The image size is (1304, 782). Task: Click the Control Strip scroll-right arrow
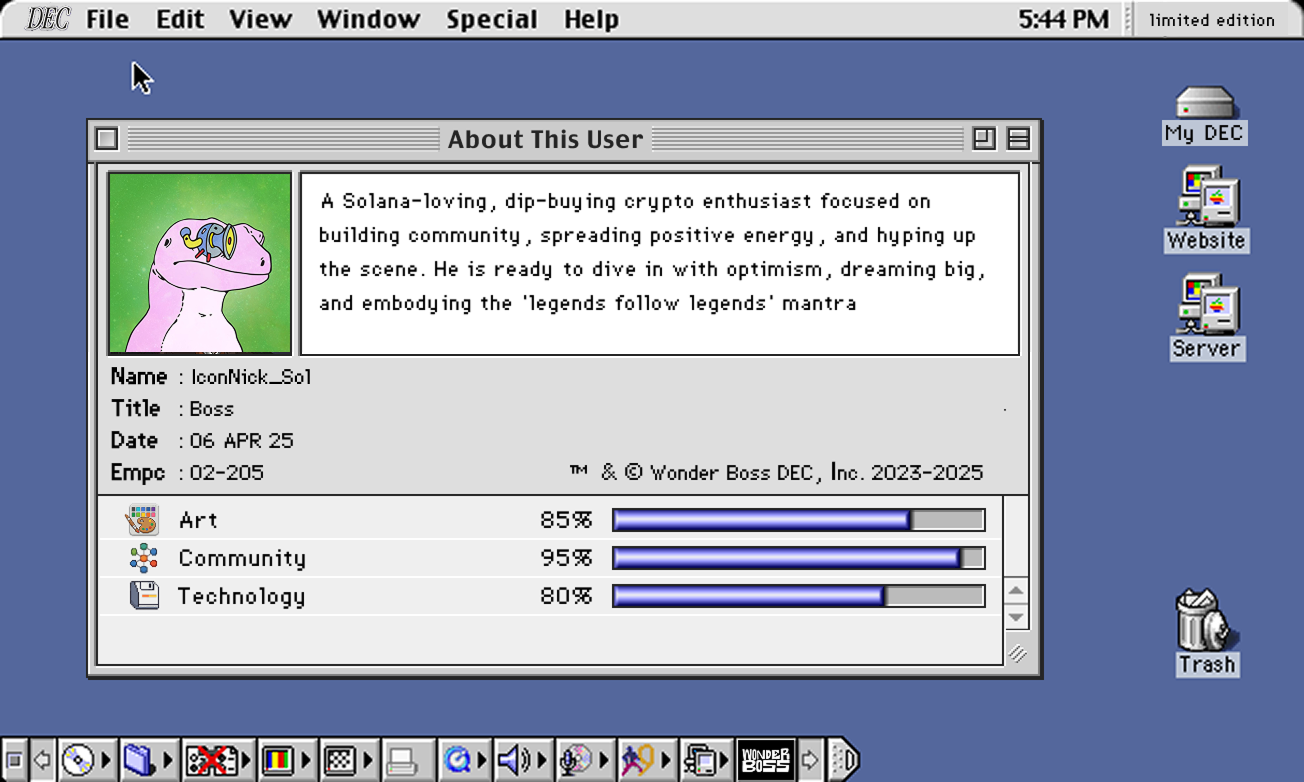(x=811, y=762)
